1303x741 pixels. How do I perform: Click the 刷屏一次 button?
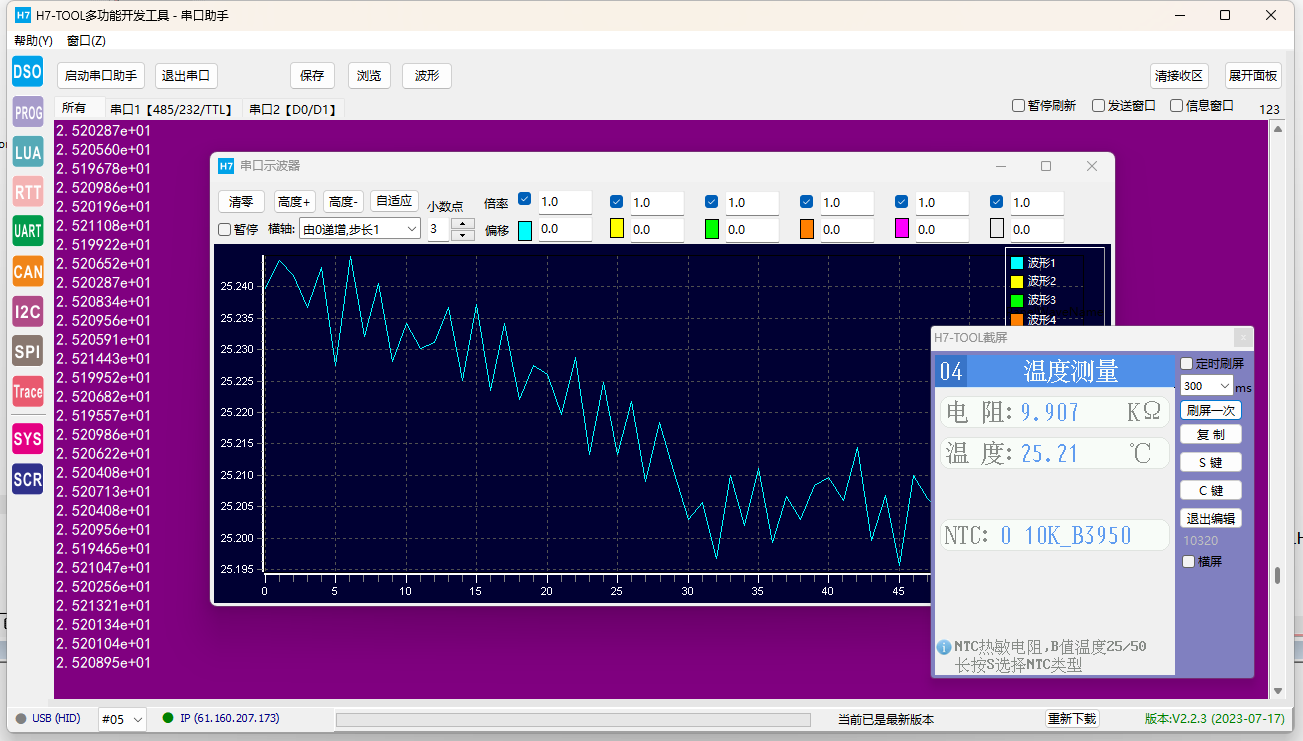[1211, 410]
